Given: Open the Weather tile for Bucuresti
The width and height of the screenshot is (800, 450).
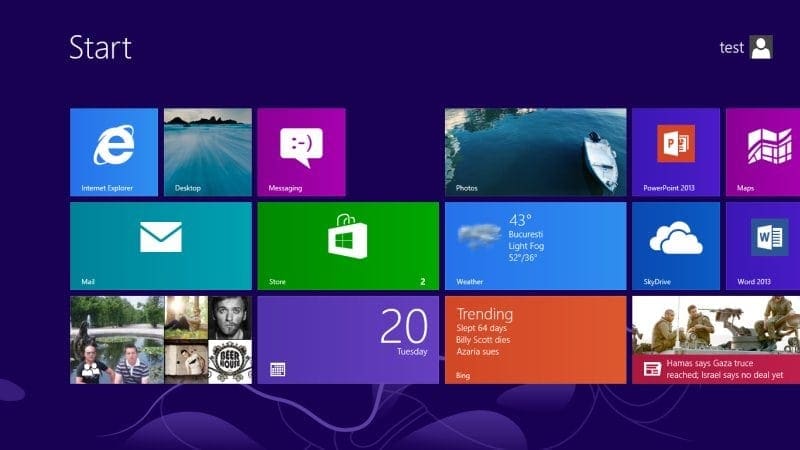Looking at the screenshot, I should pyautogui.click(x=535, y=245).
